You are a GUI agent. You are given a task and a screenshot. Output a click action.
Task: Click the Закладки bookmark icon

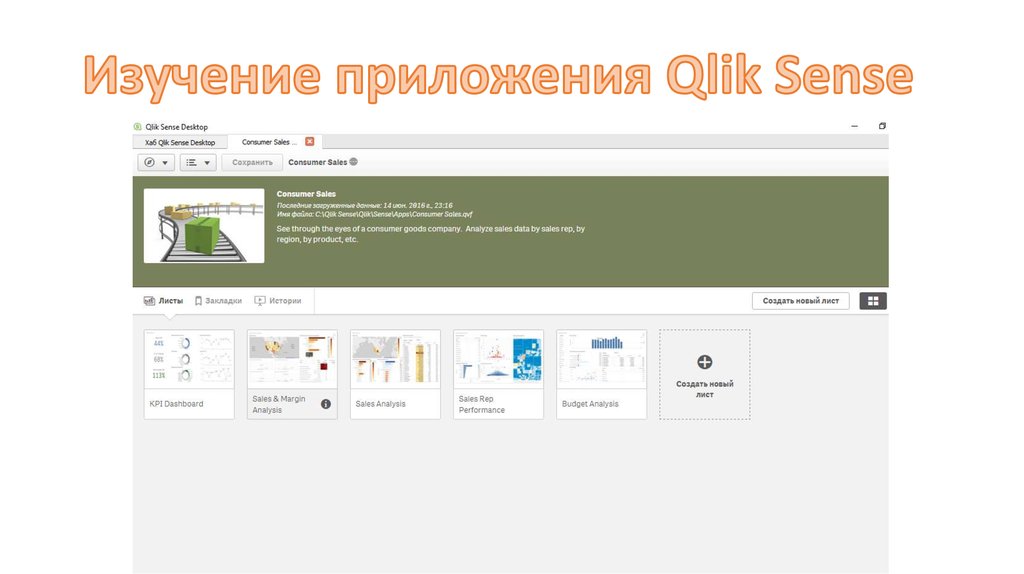coord(198,301)
